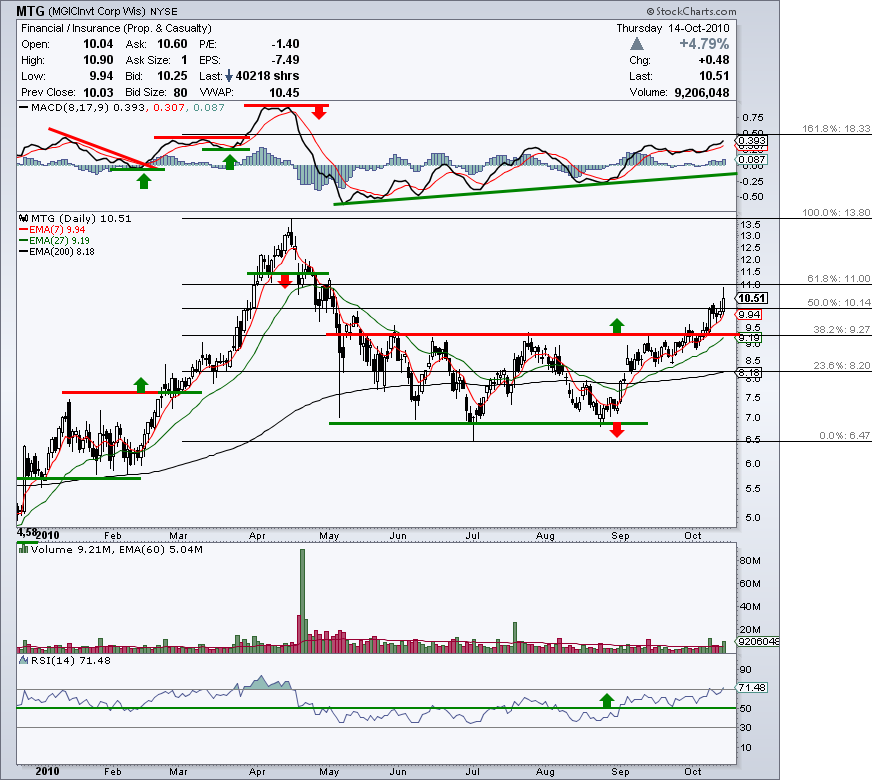
Task: Click the copyright symbol beside StockCharts.com
Action: coord(650,11)
